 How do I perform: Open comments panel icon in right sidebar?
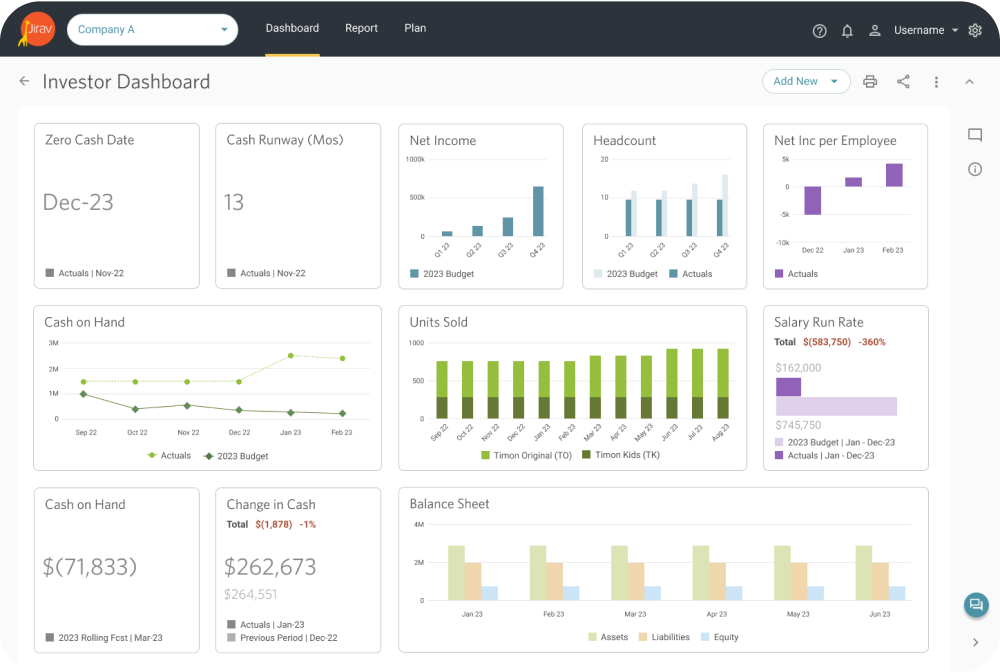(x=975, y=136)
